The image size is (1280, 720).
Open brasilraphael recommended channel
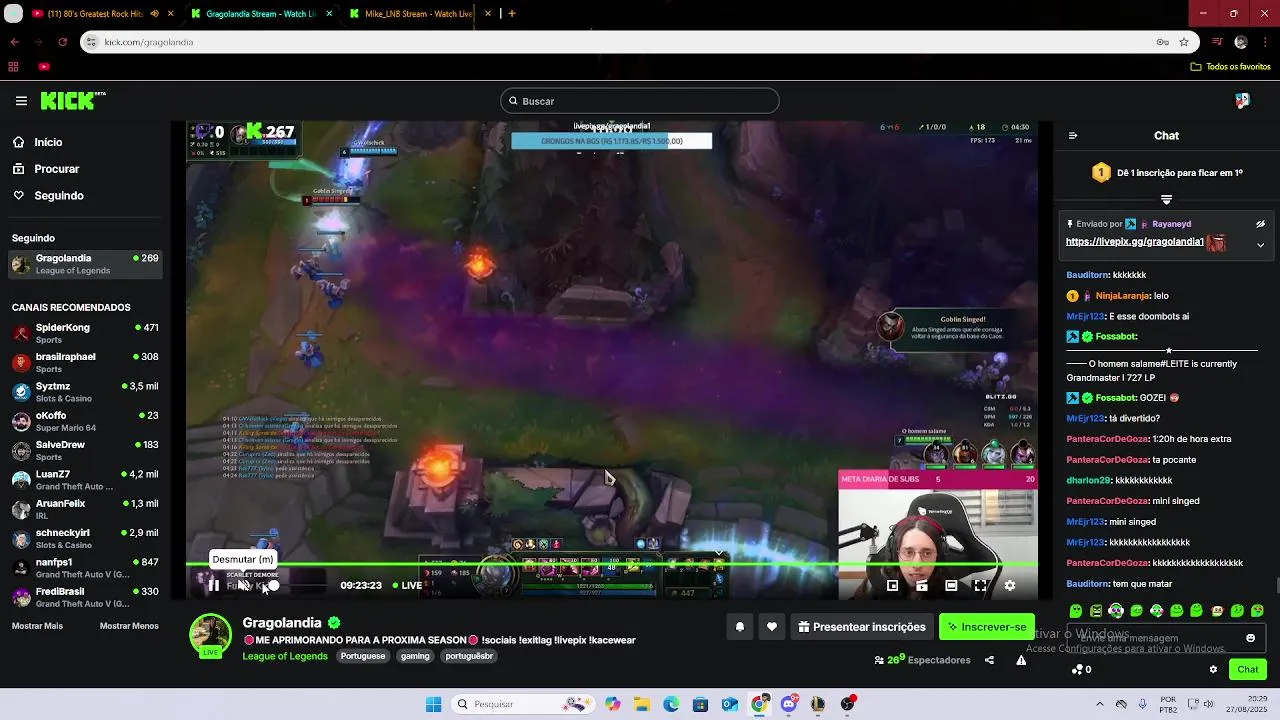coord(86,362)
